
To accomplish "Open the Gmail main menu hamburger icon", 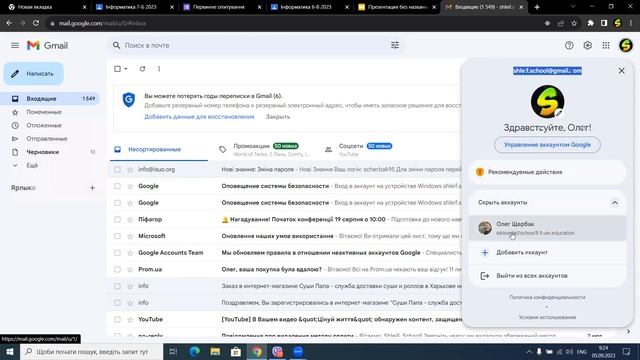I will 15,45.
